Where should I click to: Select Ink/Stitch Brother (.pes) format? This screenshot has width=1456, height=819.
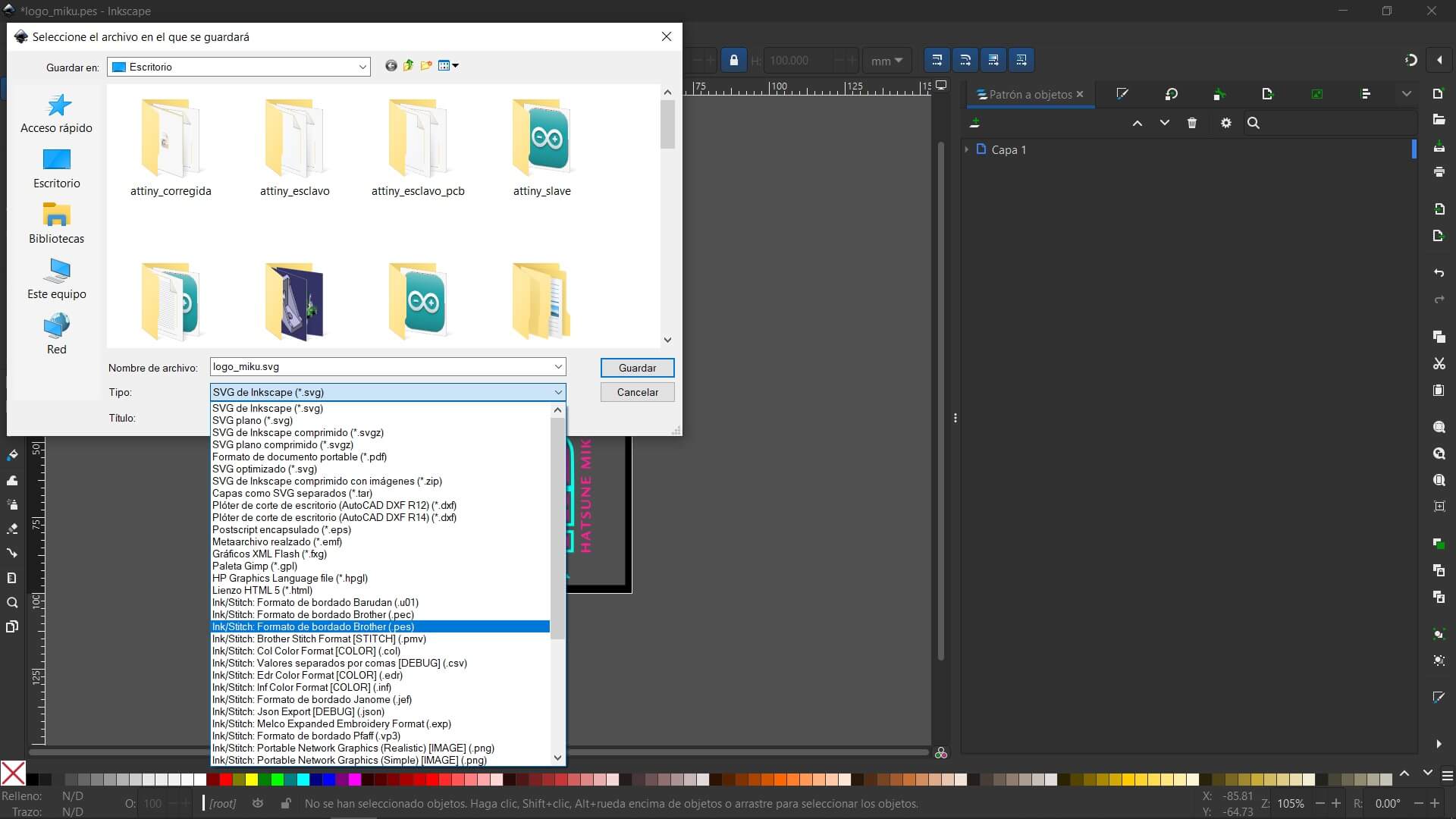coord(313,626)
